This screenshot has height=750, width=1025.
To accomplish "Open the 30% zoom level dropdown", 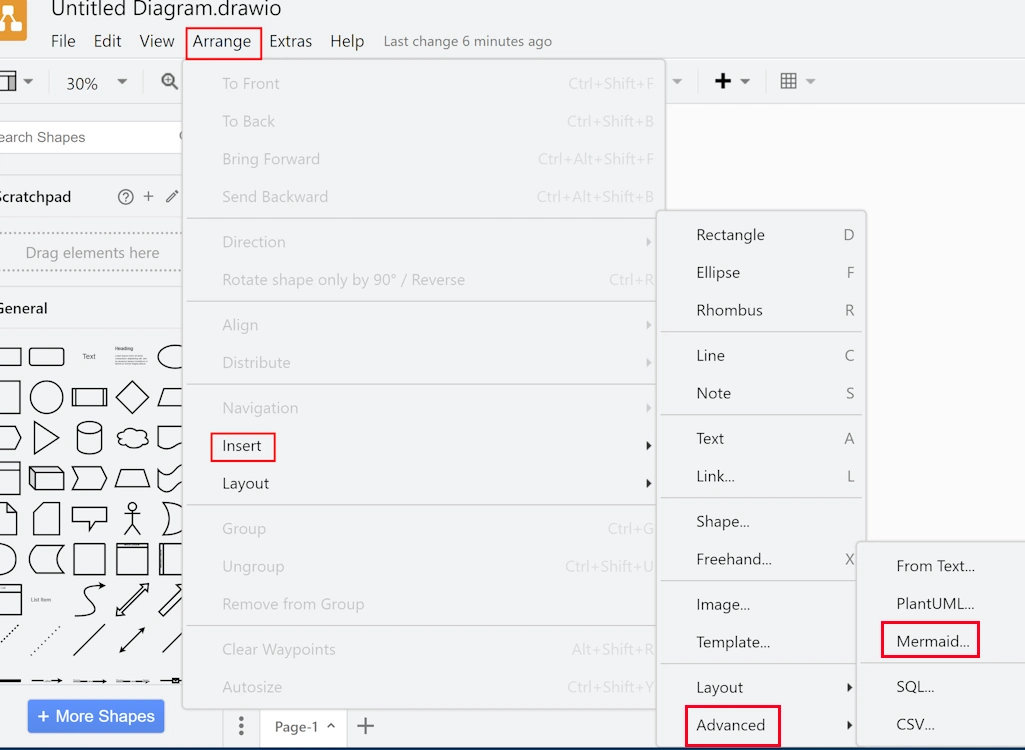I will tap(96, 83).
